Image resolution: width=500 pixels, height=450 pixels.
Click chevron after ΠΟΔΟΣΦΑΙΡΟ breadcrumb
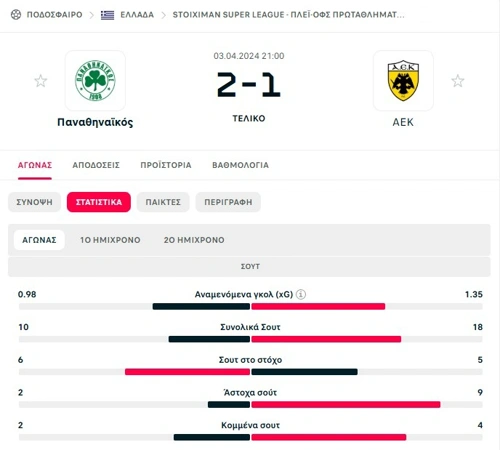pyautogui.click(x=92, y=15)
